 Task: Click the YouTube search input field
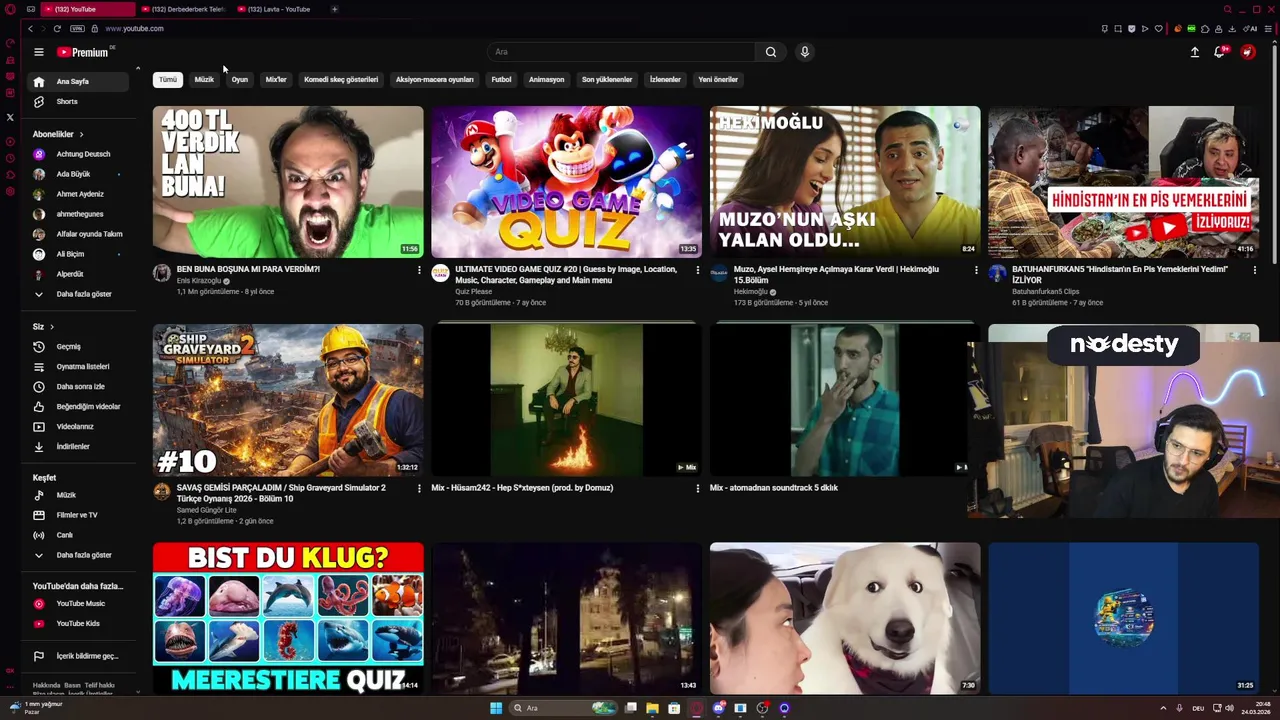[621, 52]
